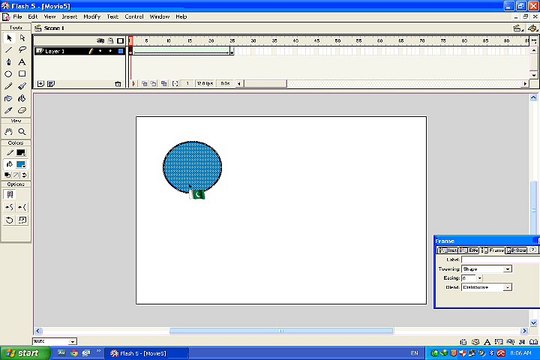Open the Easing value dropdown arrow
540x360 pixels.
pyautogui.click(x=479, y=278)
